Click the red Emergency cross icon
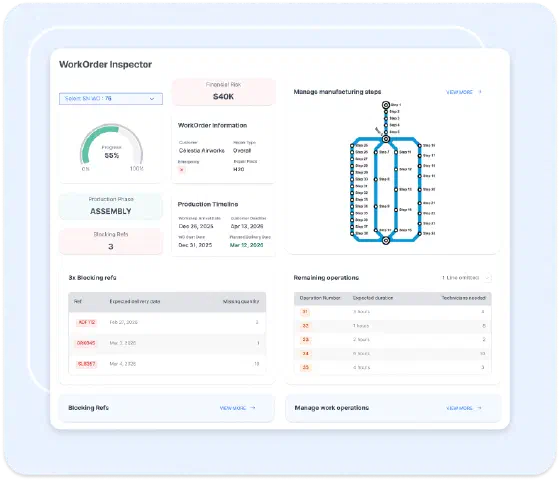 coord(182,170)
